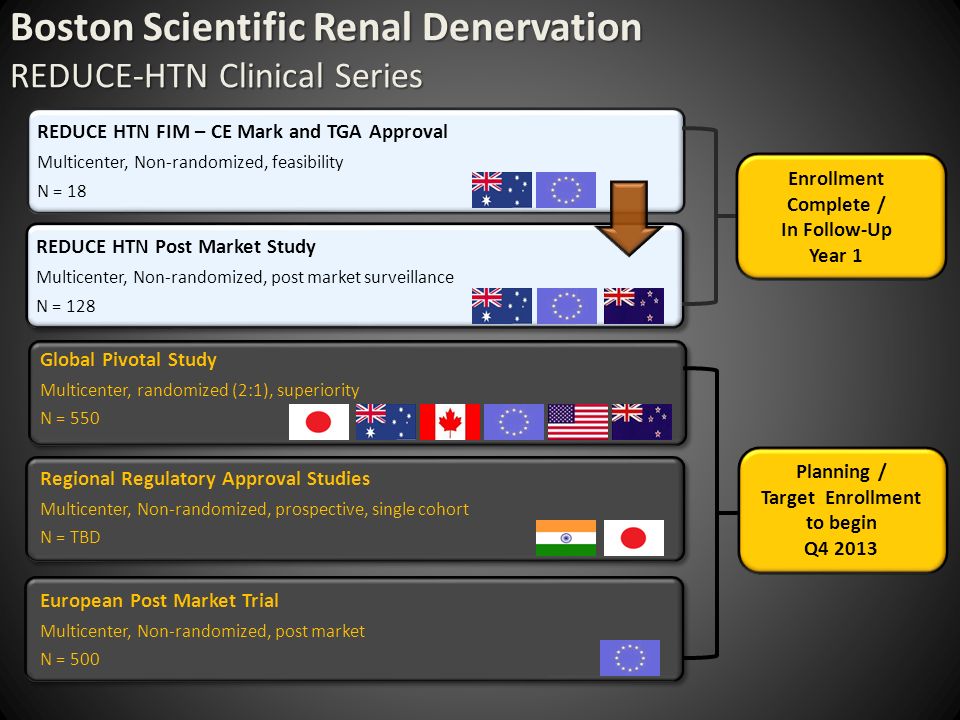Screen dimensions: 960x720
Task: Click the New Zealand flag in the Global Pivotal Study box
Action: (x=642, y=422)
